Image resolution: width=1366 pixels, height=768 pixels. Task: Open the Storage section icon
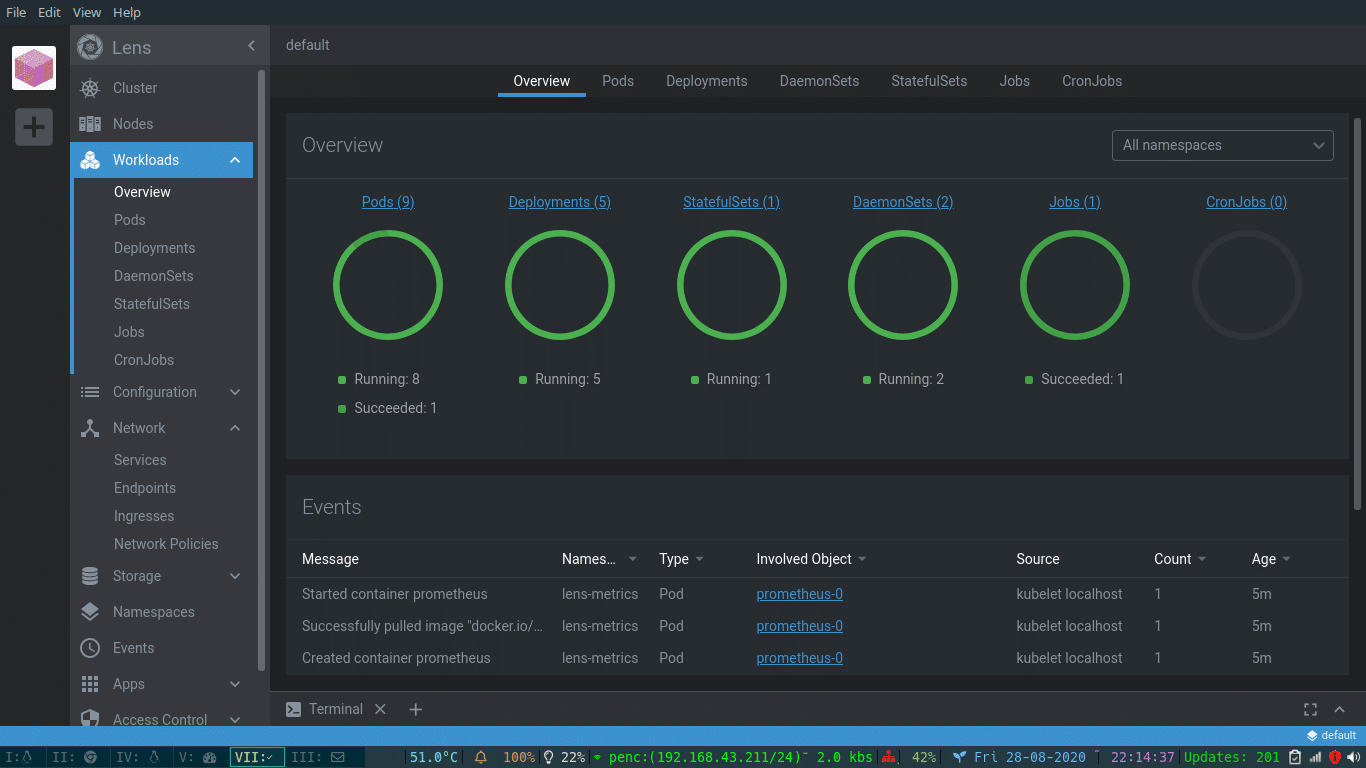tap(89, 576)
